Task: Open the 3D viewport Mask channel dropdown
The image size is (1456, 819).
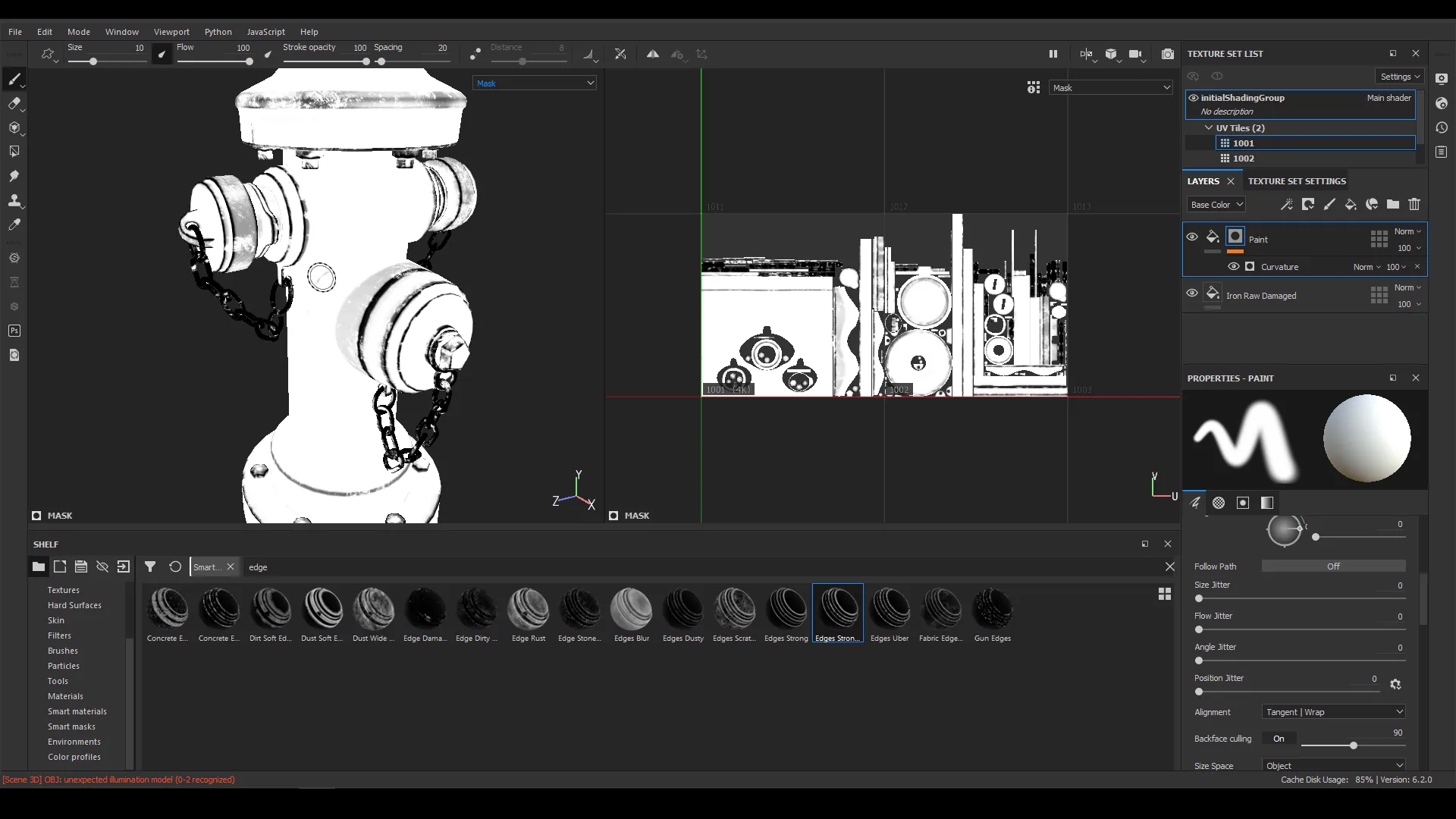Action: 535,83
